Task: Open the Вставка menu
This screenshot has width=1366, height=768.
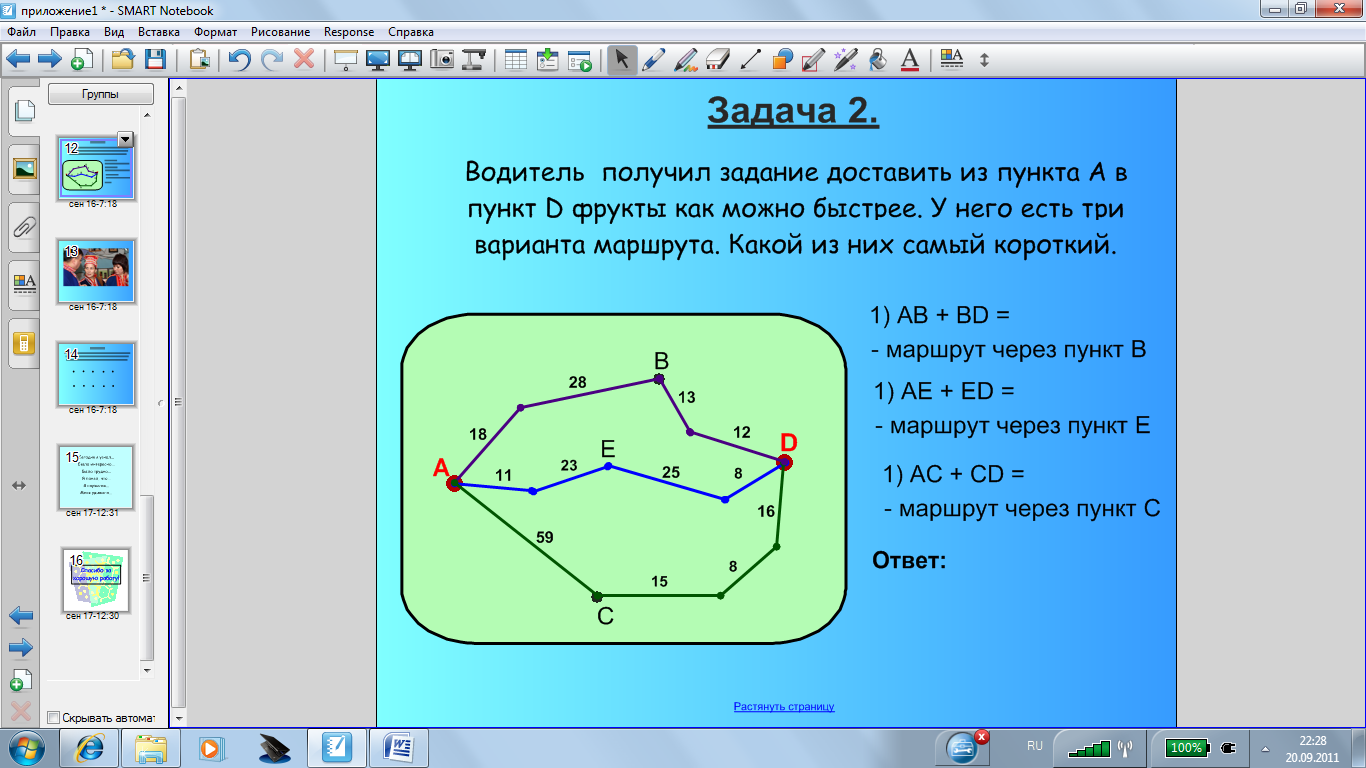Action: tap(159, 32)
